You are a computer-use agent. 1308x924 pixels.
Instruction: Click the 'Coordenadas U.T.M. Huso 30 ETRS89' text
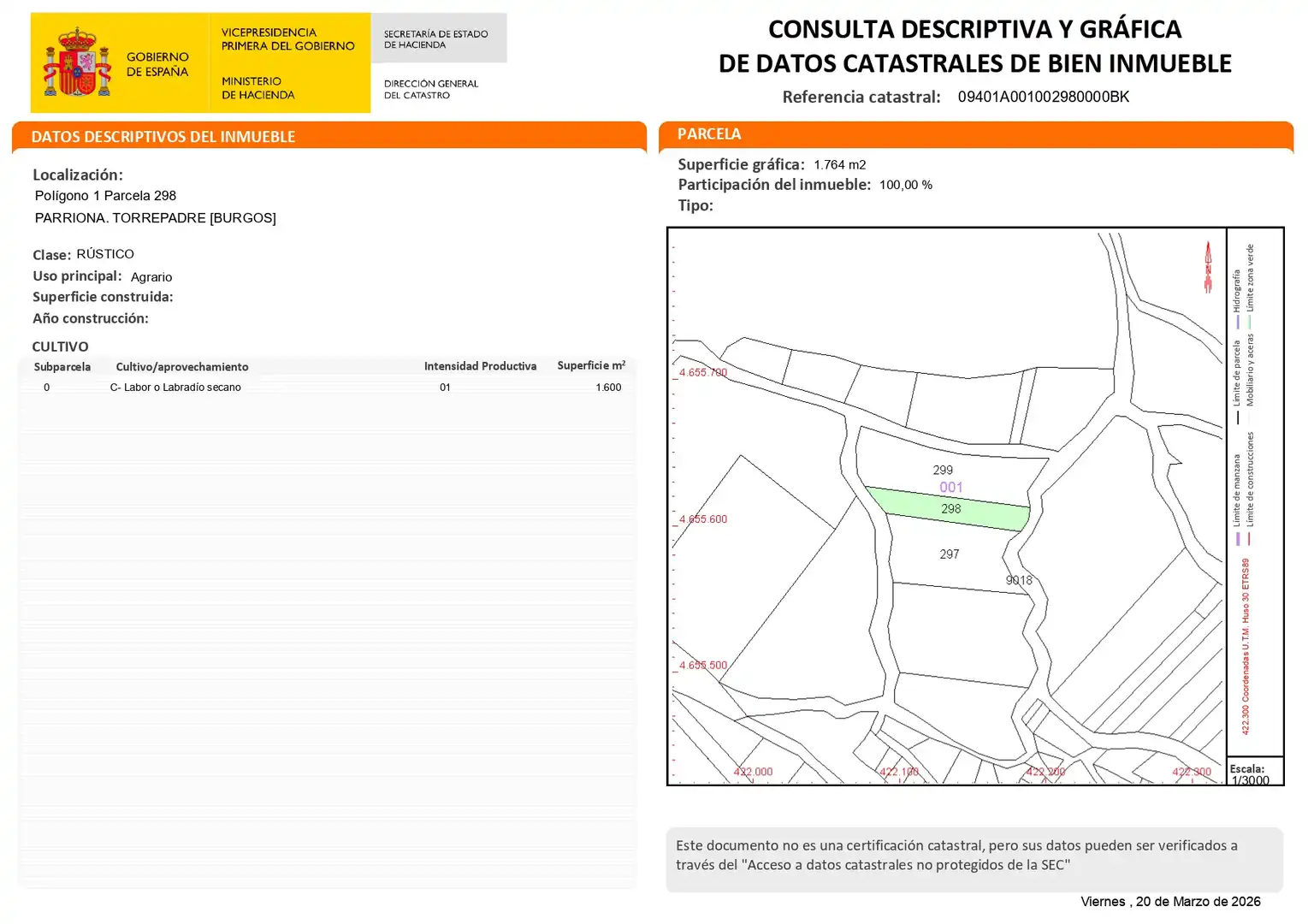(x=1246, y=631)
